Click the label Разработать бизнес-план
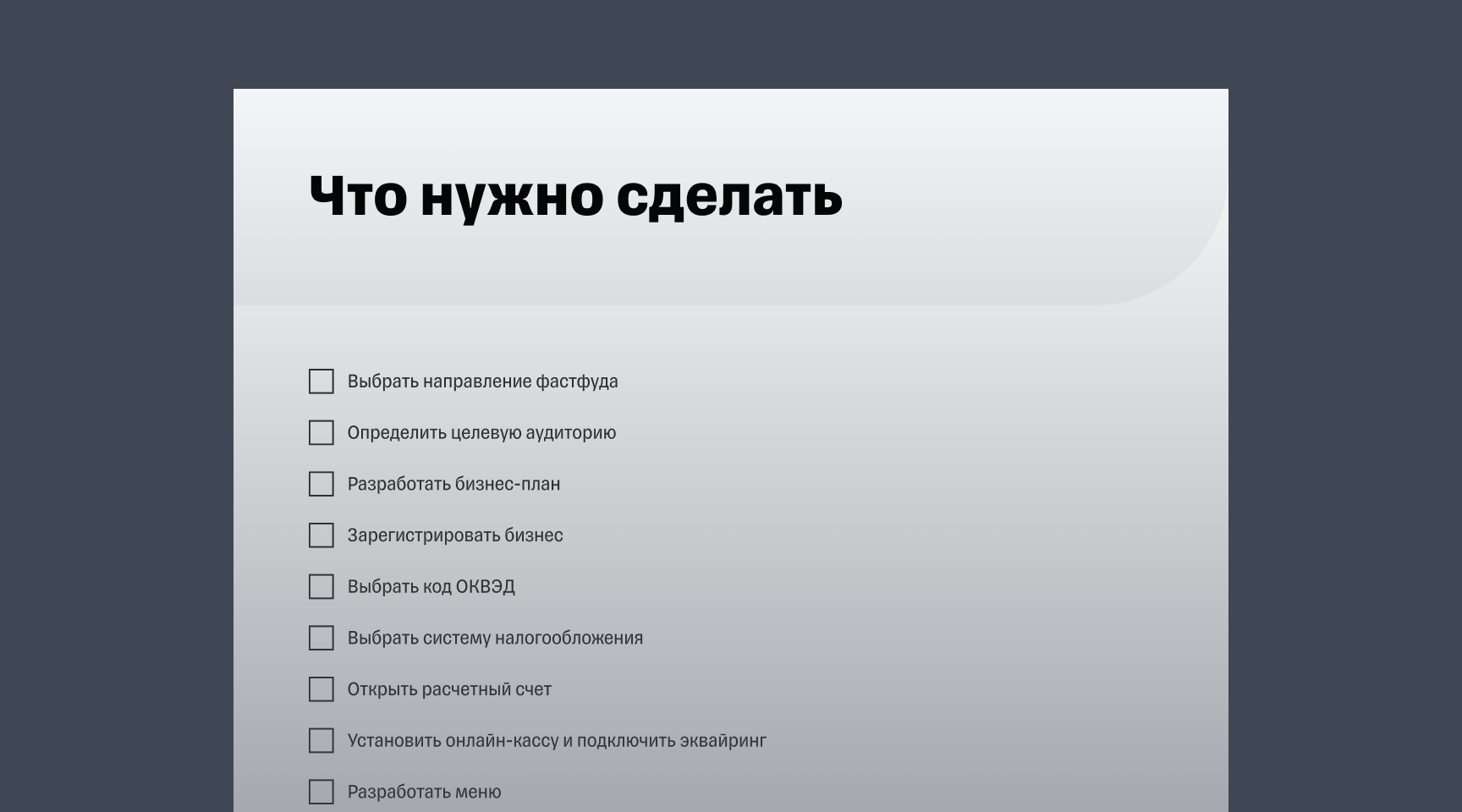This screenshot has height=812, width=1462. click(x=455, y=484)
